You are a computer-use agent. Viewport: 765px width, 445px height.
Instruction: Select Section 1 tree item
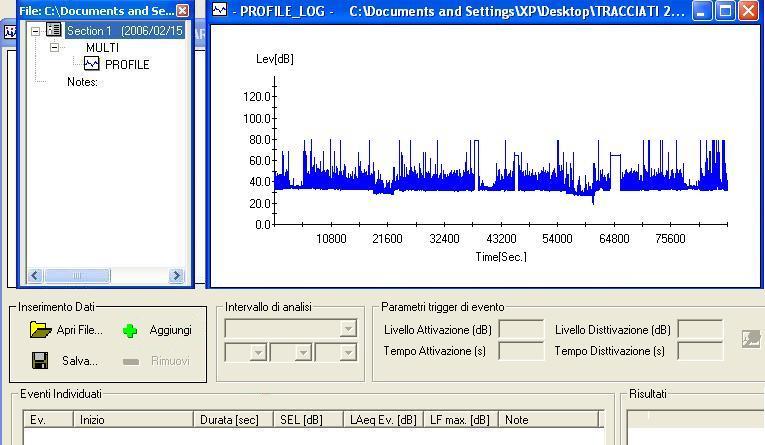pos(125,31)
